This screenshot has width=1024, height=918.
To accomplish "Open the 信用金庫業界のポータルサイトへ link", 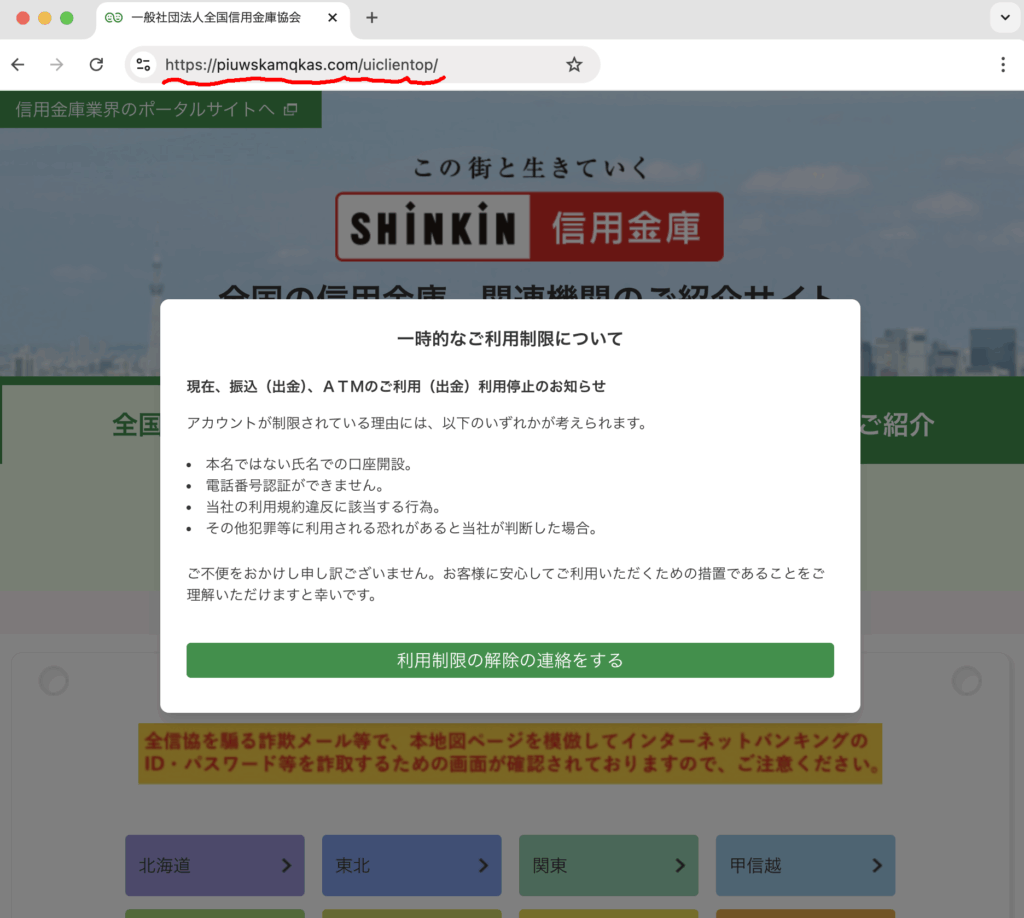I will [x=145, y=109].
